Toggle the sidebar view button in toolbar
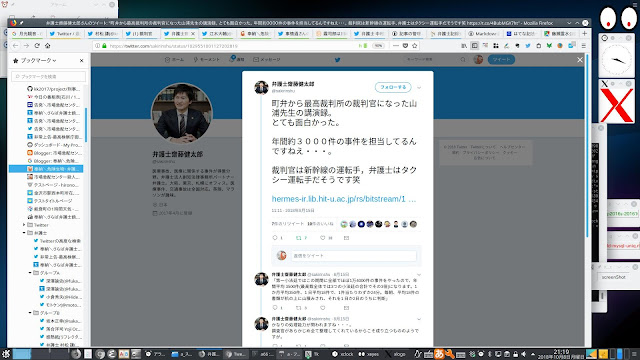 pyautogui.click(x=475, y=46)
